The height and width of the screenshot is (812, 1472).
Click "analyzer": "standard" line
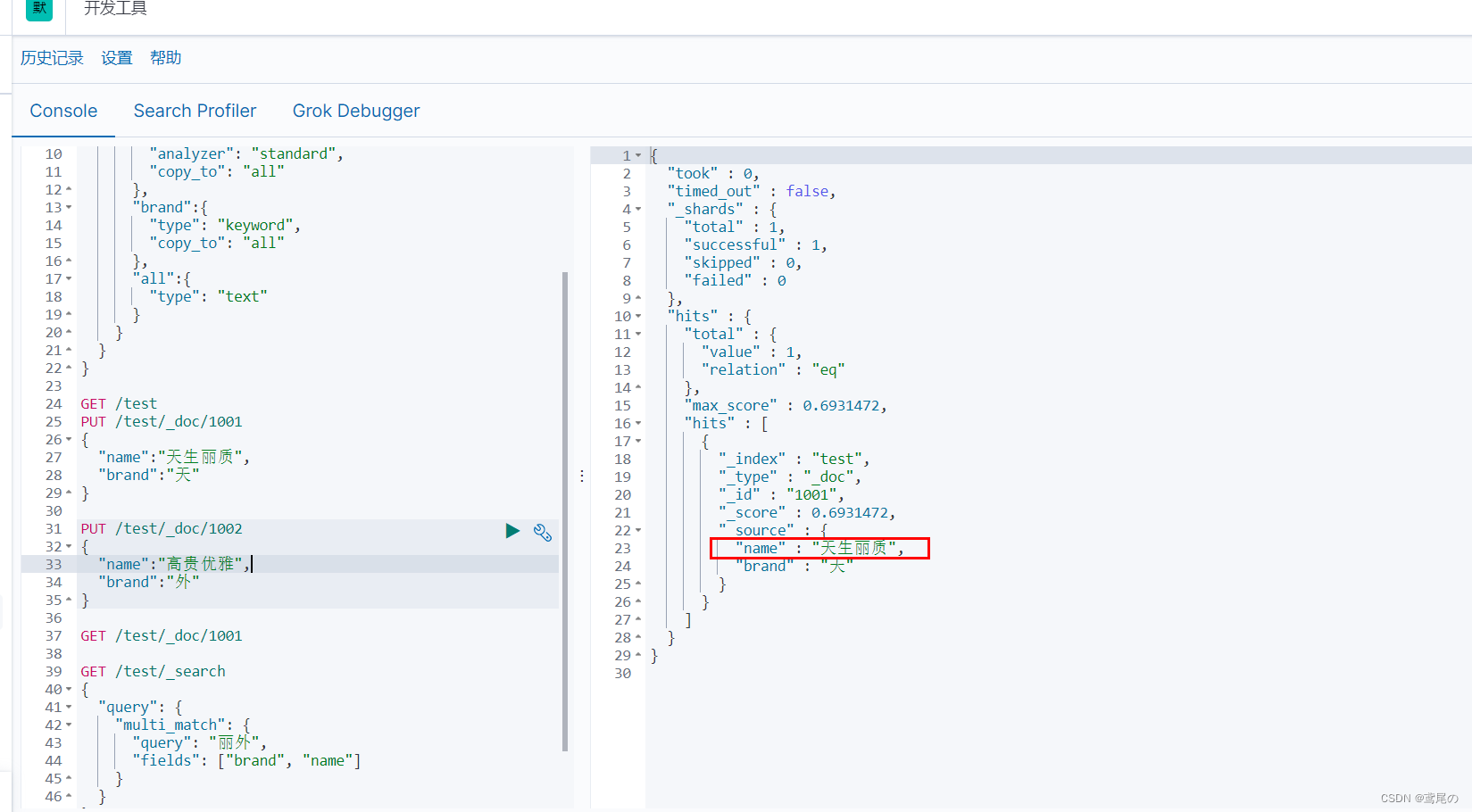click(x=246, y=153)
